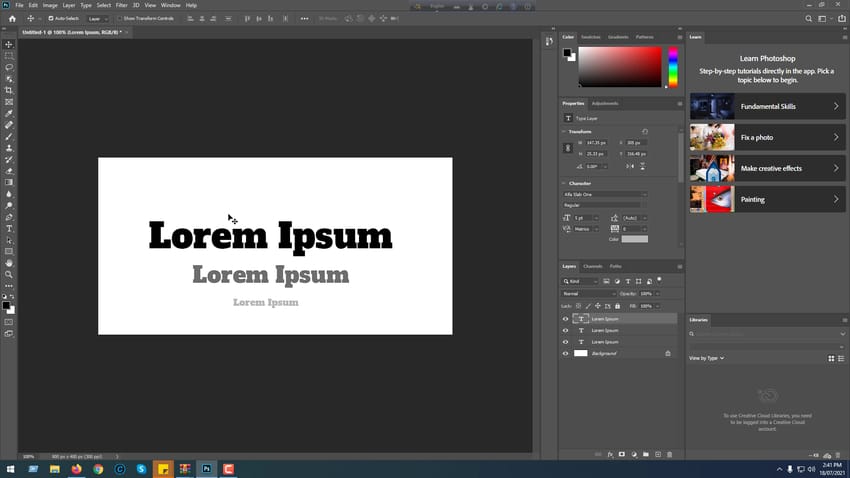This screenshot has height=478, width=850.
Task: Open the font family Alfa Slab One dropdown
Action: tap(604, 195)
